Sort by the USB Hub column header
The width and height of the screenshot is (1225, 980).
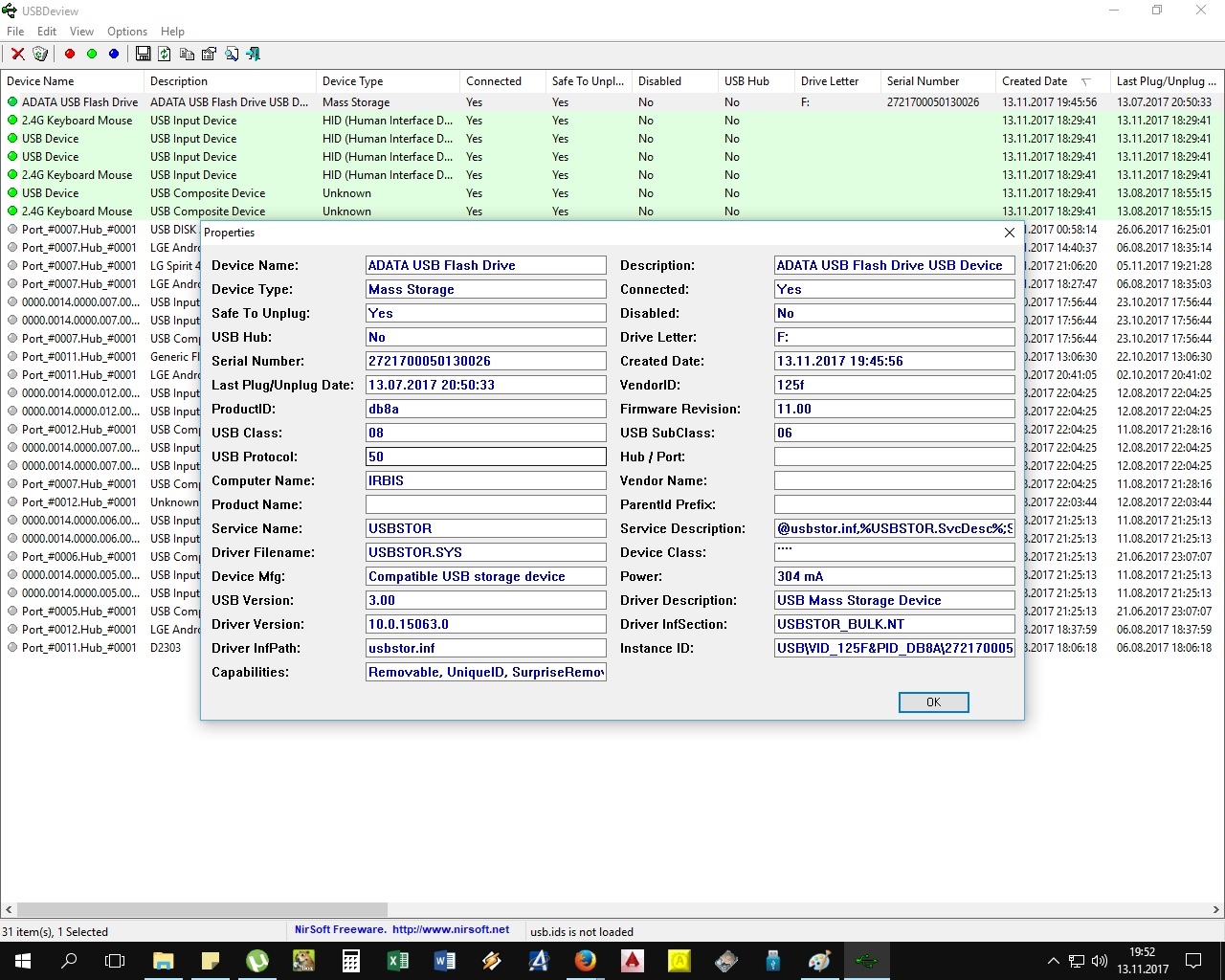[x=756, y=81]
